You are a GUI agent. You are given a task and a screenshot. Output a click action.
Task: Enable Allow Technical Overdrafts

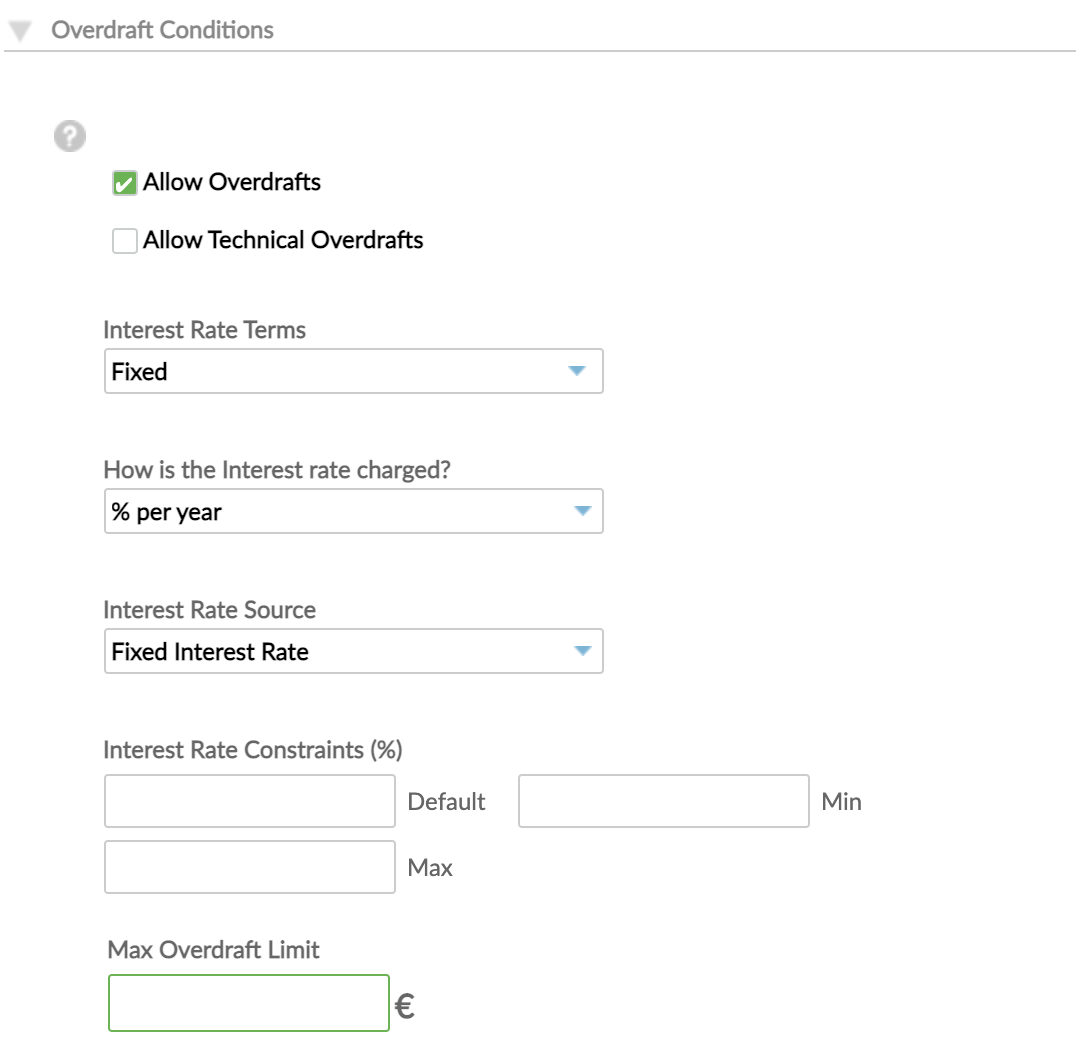point(124,240)
